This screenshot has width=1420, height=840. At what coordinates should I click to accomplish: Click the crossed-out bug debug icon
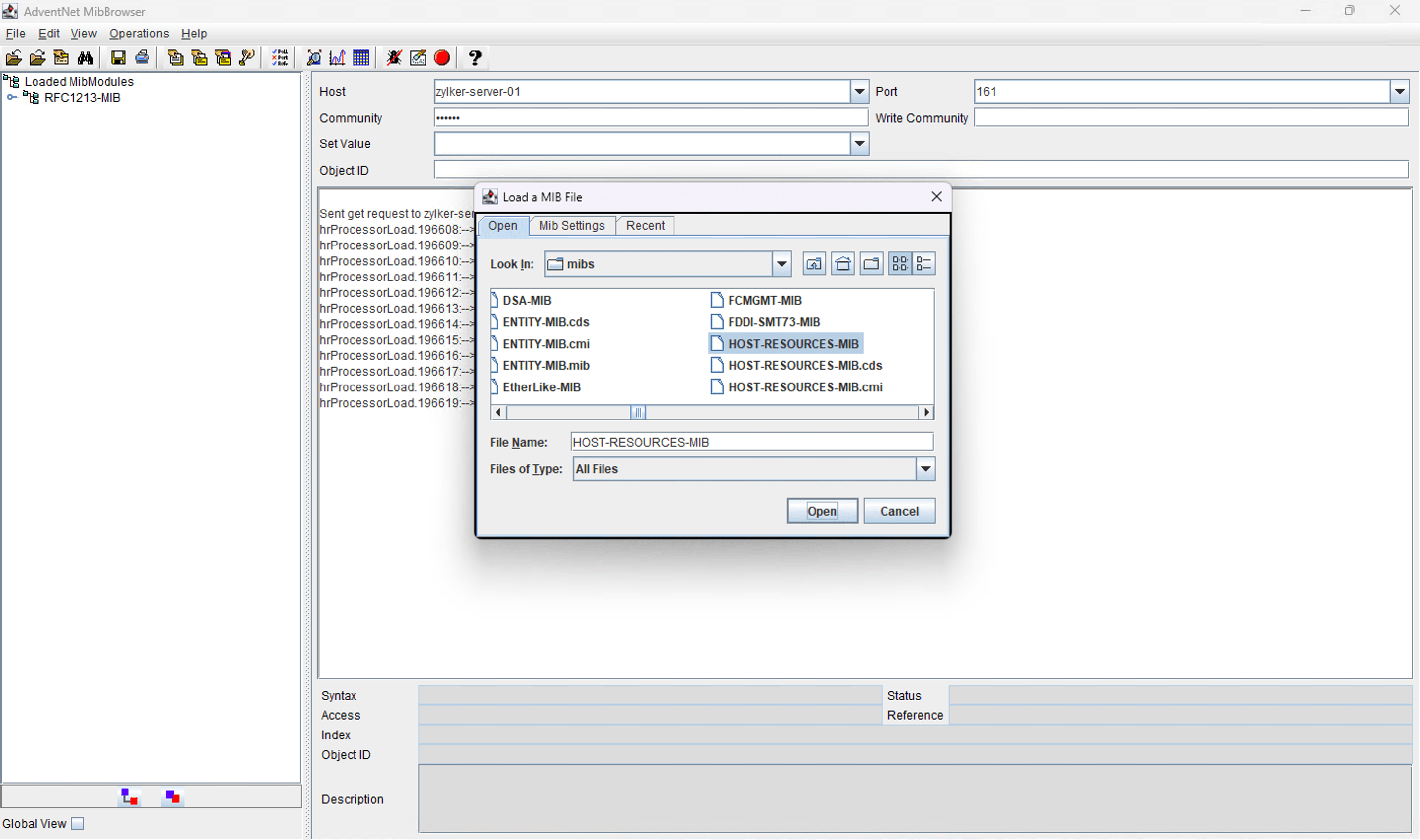point(394,58)
